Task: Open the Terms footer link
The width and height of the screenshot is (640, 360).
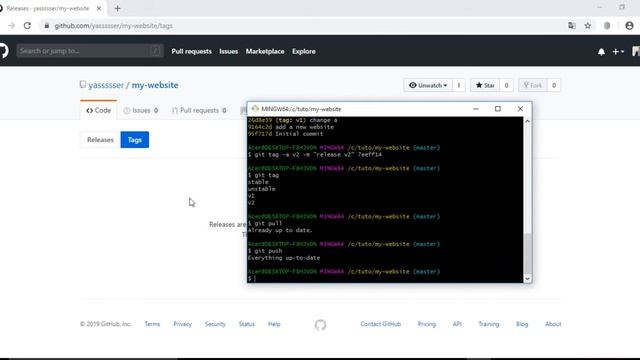Action: 152,324
